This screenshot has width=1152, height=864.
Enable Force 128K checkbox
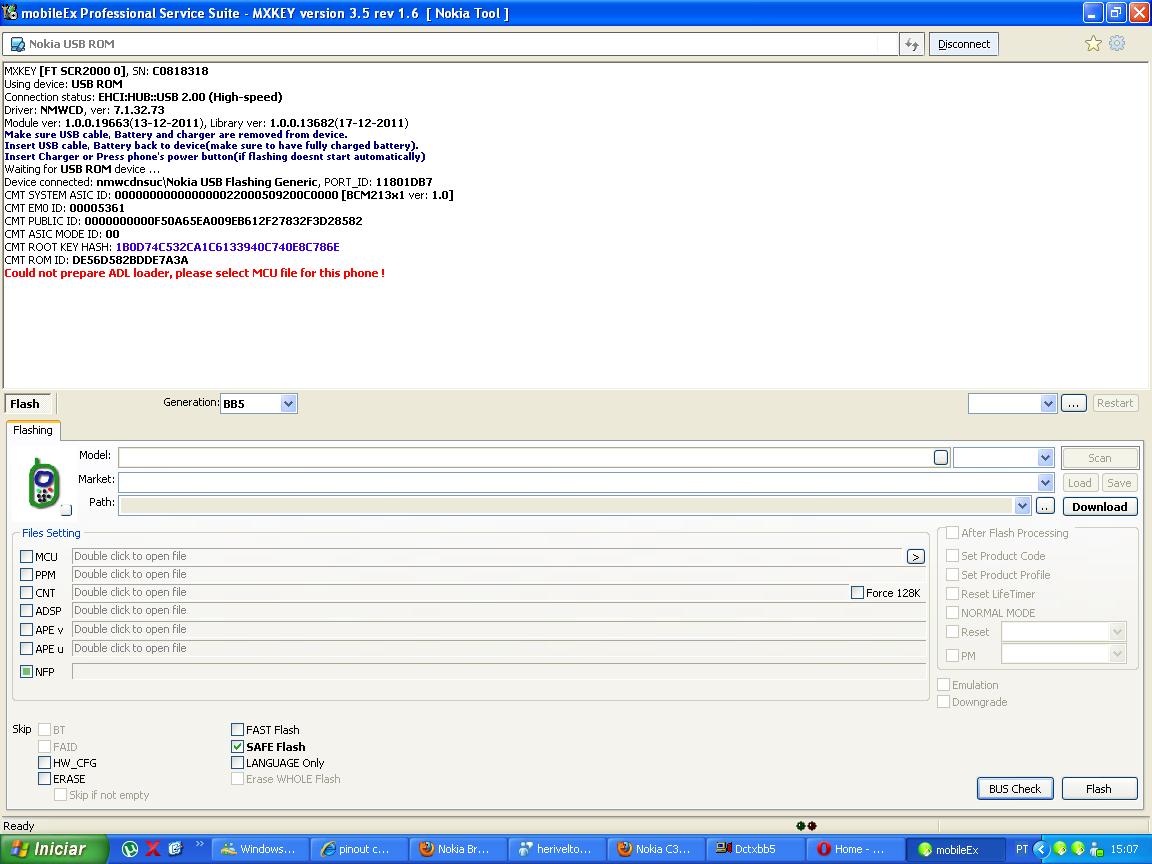pyautogui.click(x=857, y=593)
